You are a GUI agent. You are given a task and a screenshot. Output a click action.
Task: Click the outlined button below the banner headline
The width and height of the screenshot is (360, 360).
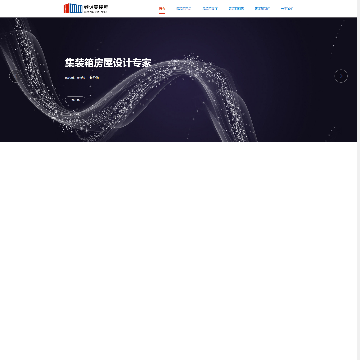coord(76,100)
